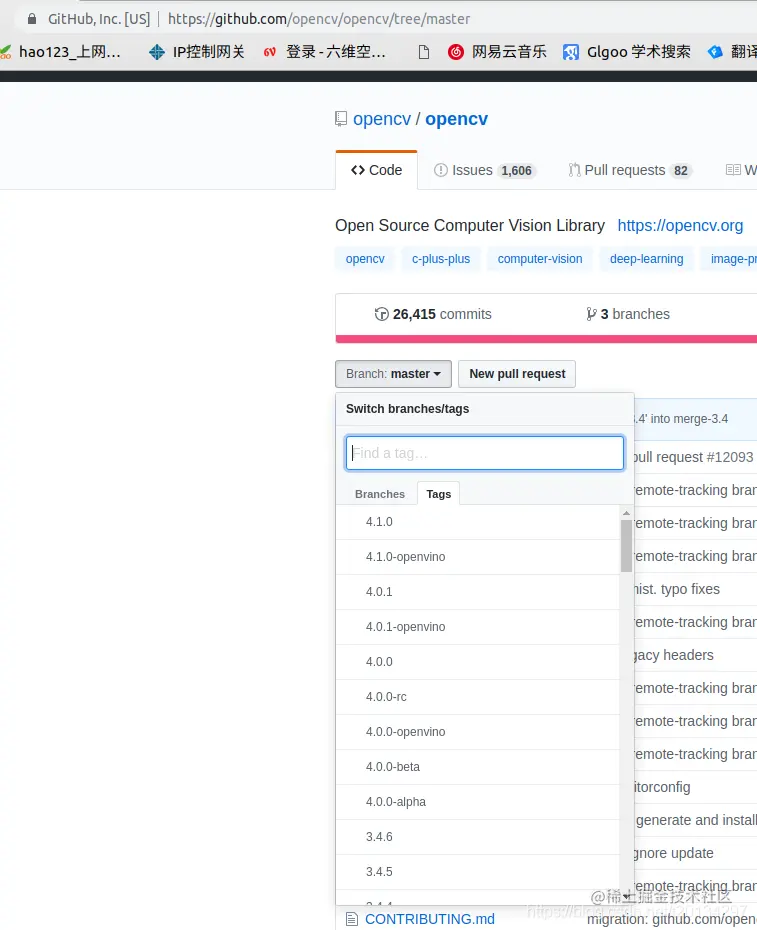
Task: Open commit message 'generate and install'
Action: [695, 820]
